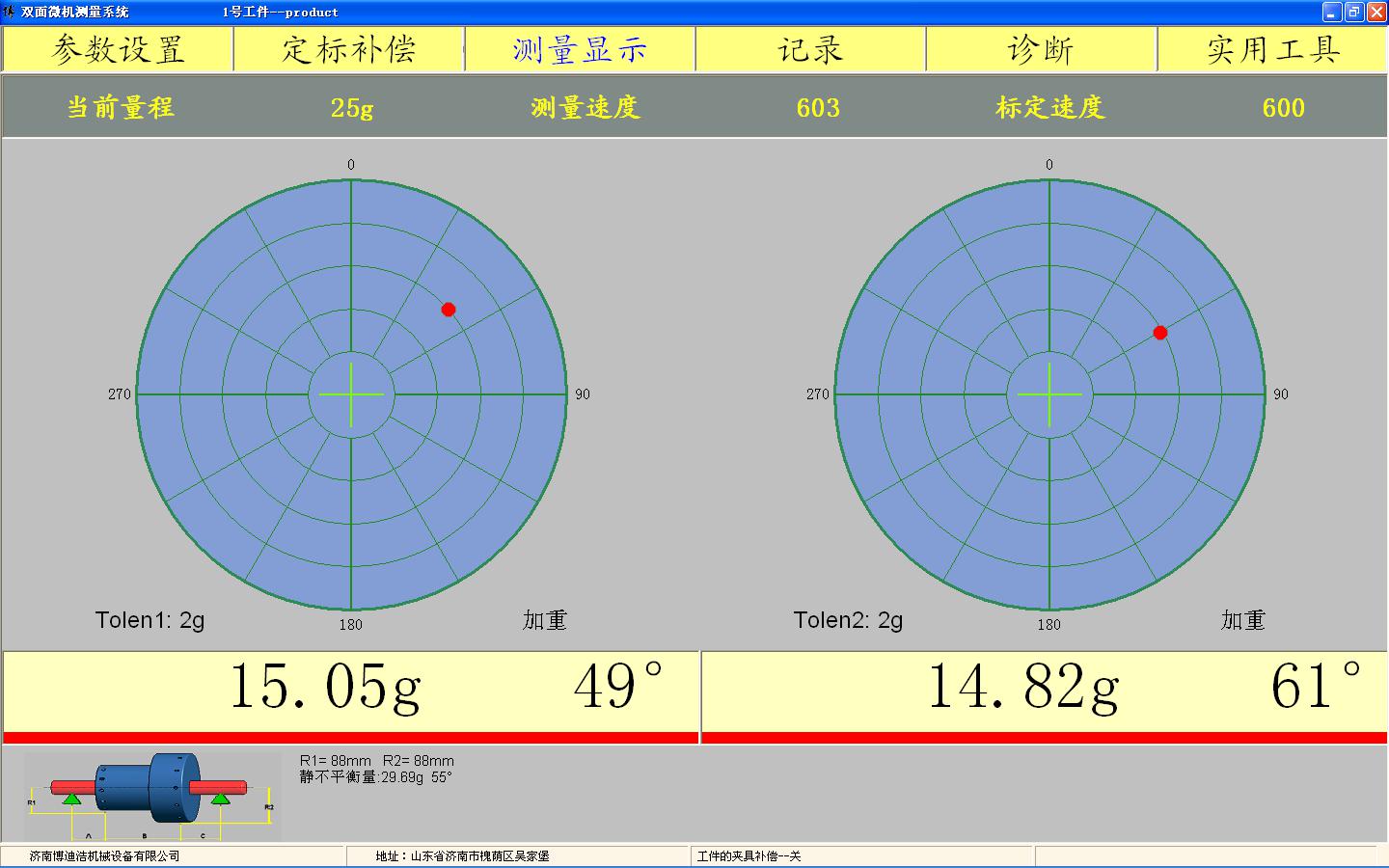
Task: Click the 14.82g right plane reading
Action: tap(1023, 687)
